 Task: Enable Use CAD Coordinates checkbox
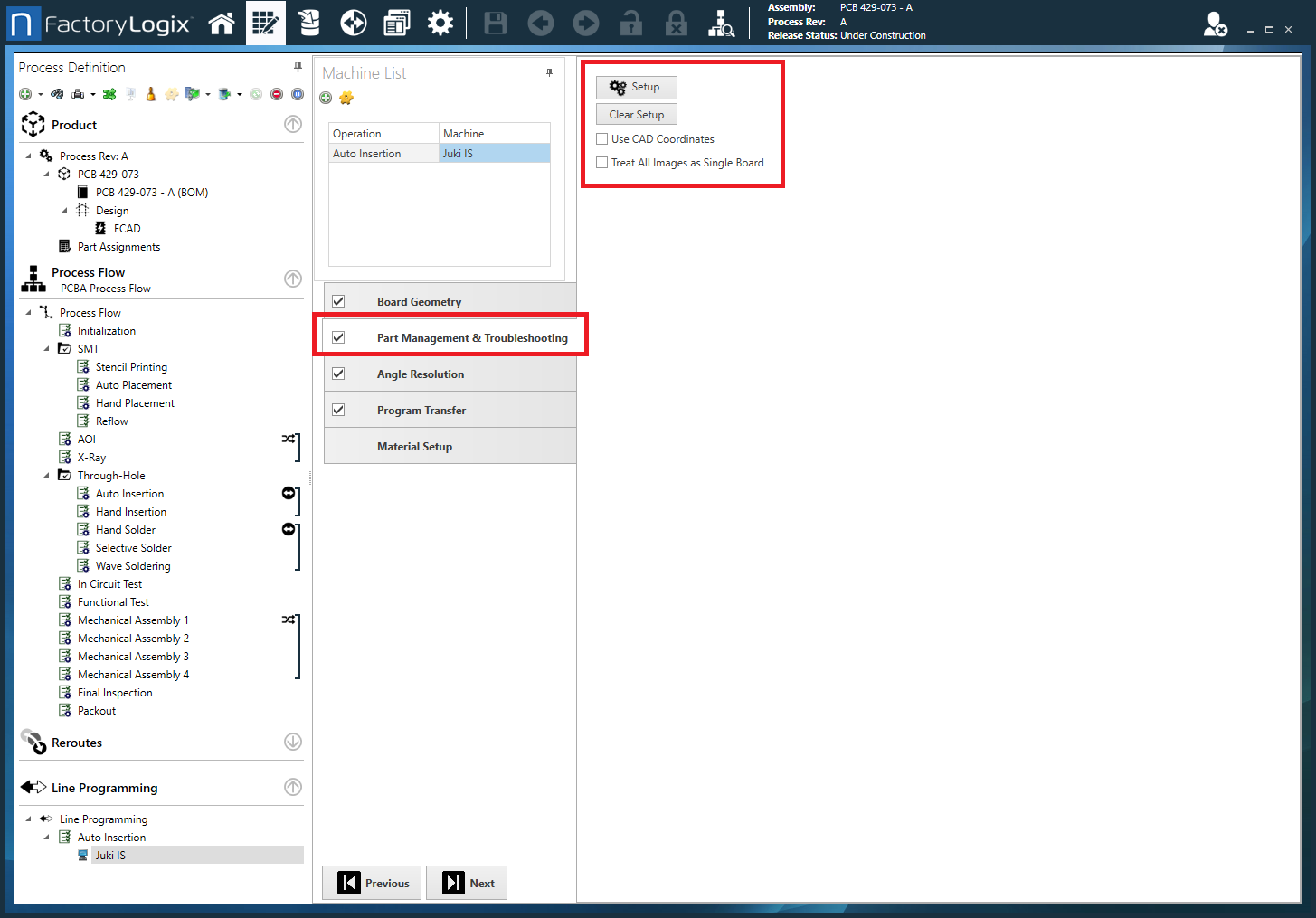[x=602, y=139]
